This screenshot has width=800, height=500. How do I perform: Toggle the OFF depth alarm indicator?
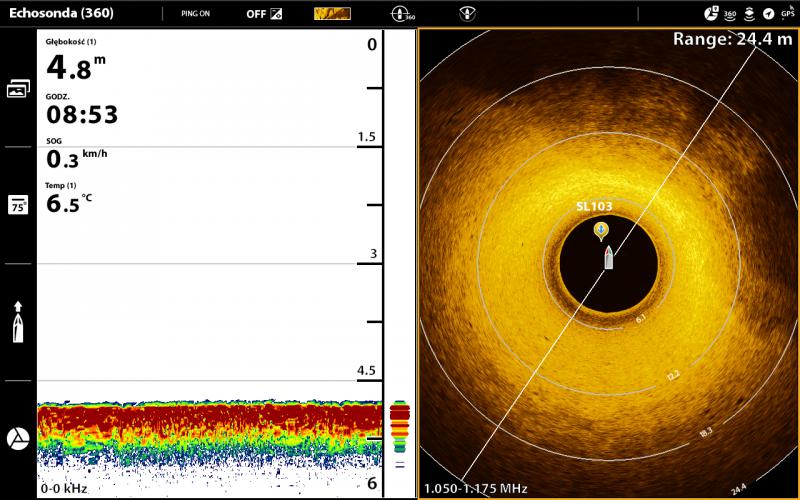pos(266,14)
